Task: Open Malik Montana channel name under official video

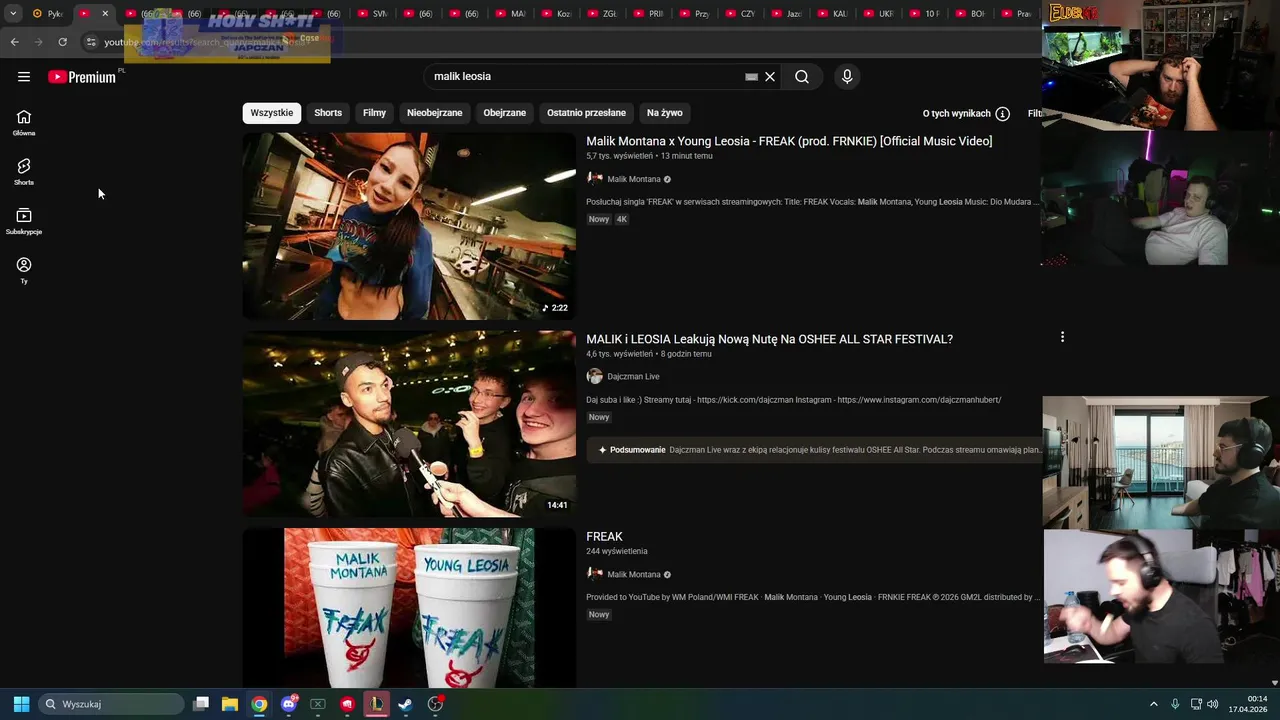Action: tap(634, 179)
